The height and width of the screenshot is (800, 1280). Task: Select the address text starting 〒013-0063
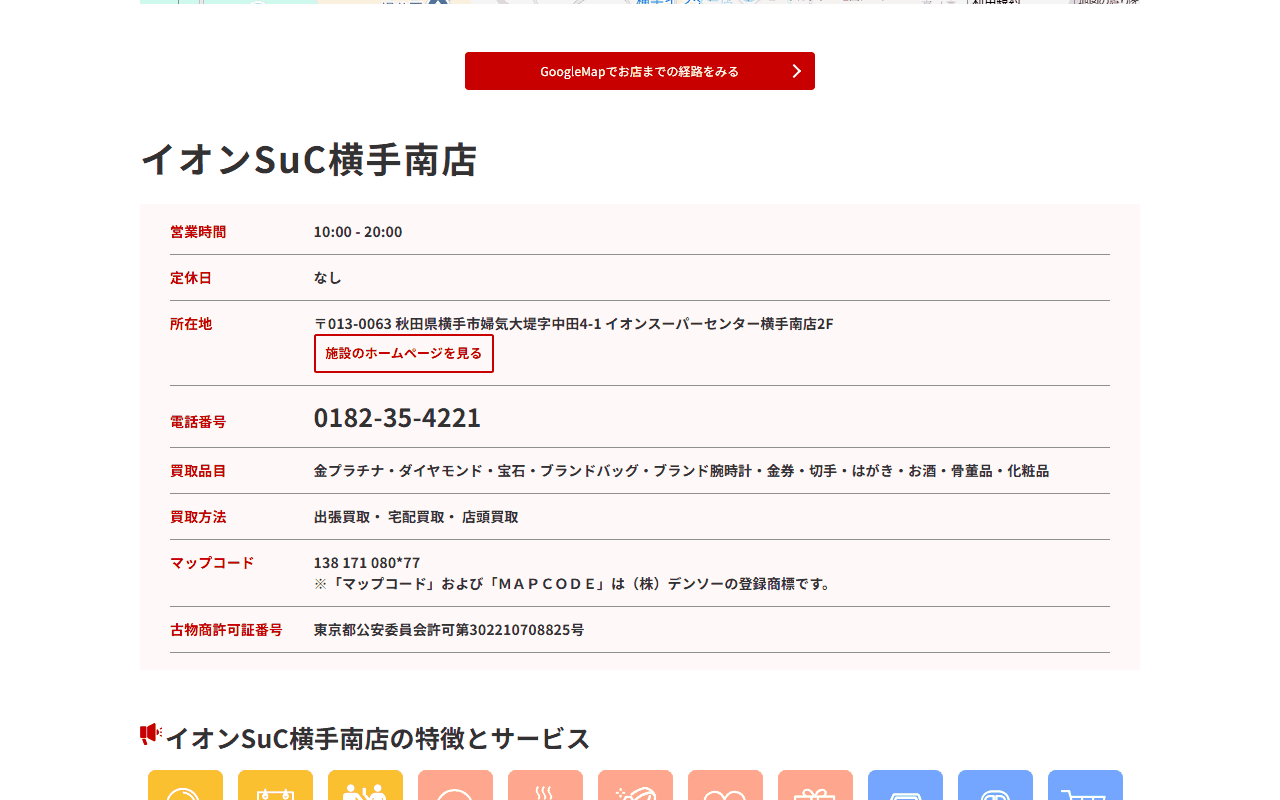click(574, 324)
